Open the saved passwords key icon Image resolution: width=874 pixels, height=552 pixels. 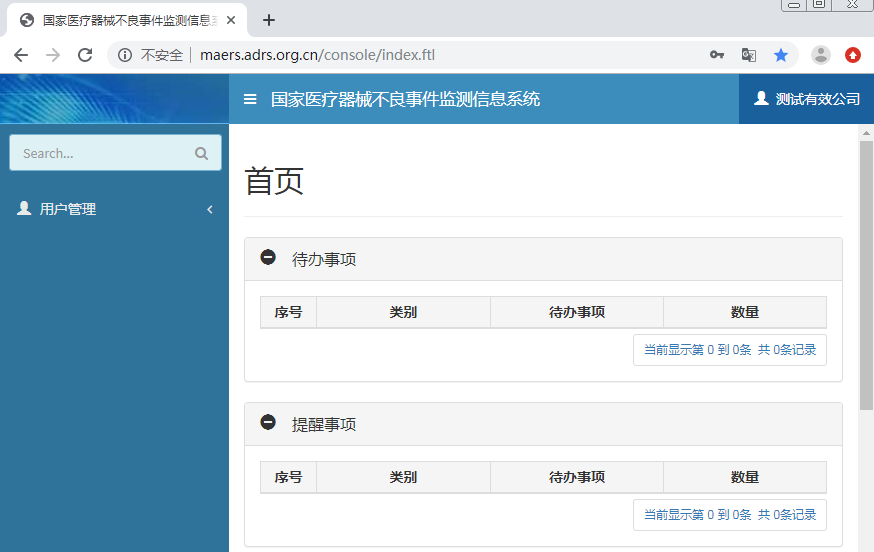717,55
